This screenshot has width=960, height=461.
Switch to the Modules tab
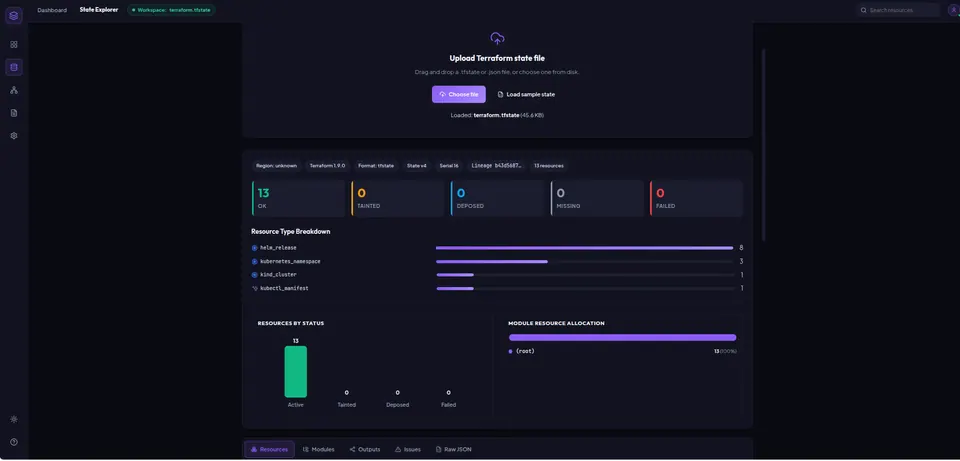point(319,449)
